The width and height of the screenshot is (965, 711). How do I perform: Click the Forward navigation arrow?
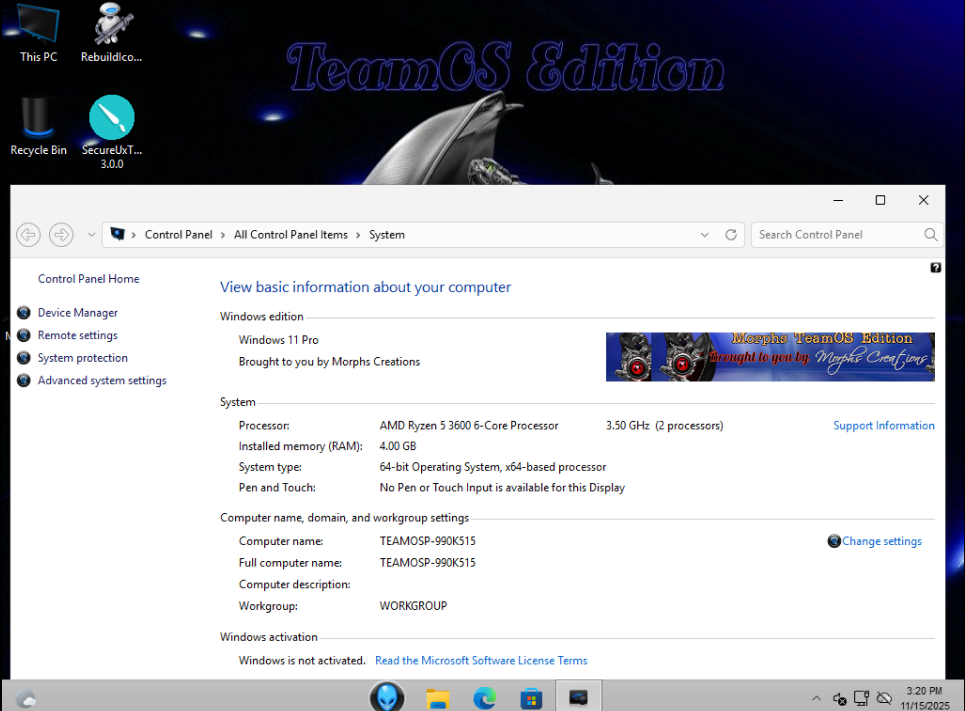pyautogui.click(x=61, y=235)
